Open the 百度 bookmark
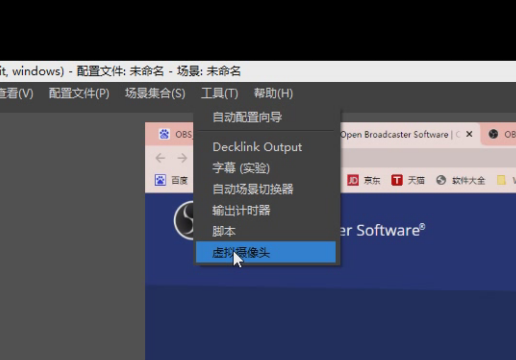The height and width of the screenshot is (360, 516). 171,180
